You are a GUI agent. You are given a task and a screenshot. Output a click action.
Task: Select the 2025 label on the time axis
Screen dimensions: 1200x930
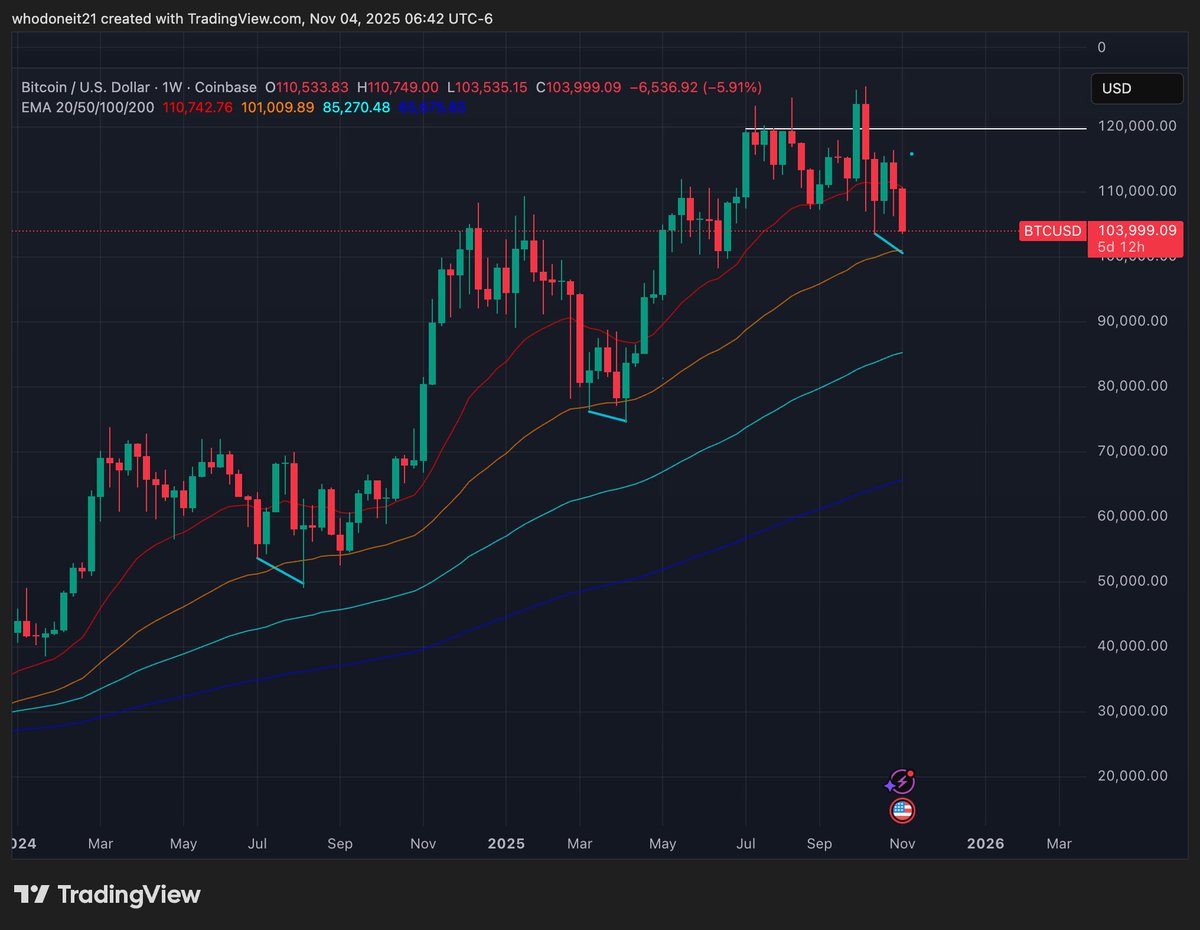pos(506,844)
